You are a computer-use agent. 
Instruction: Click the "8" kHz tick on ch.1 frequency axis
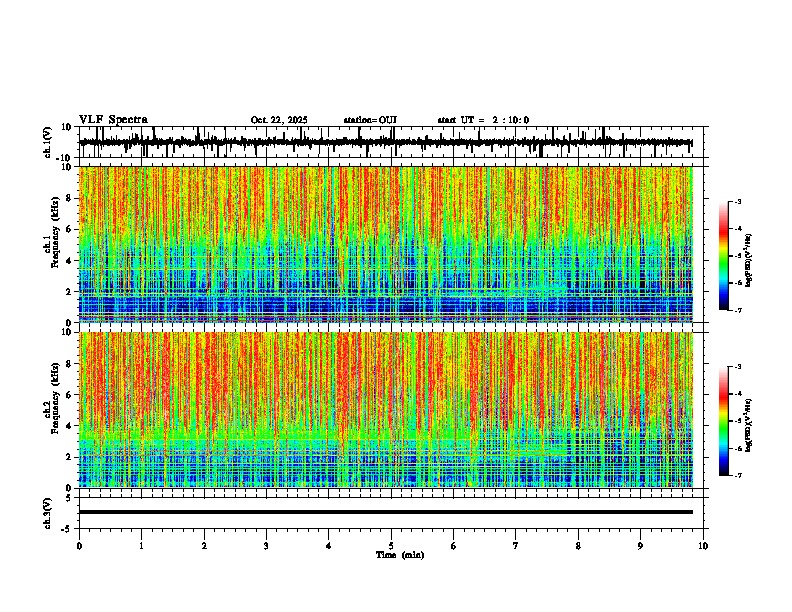click(x=70, y=198)
